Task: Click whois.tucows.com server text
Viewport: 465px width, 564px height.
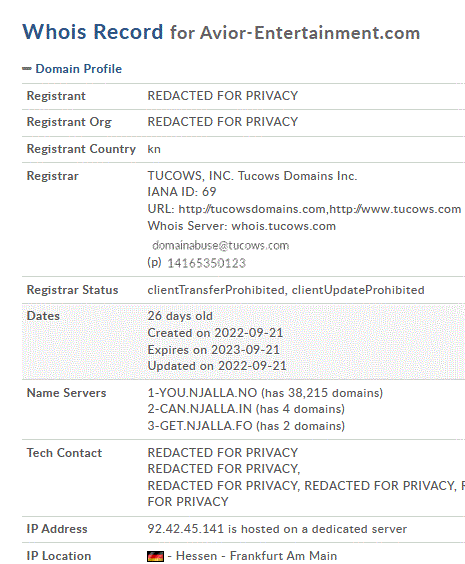Action: (x=283, y=226)
